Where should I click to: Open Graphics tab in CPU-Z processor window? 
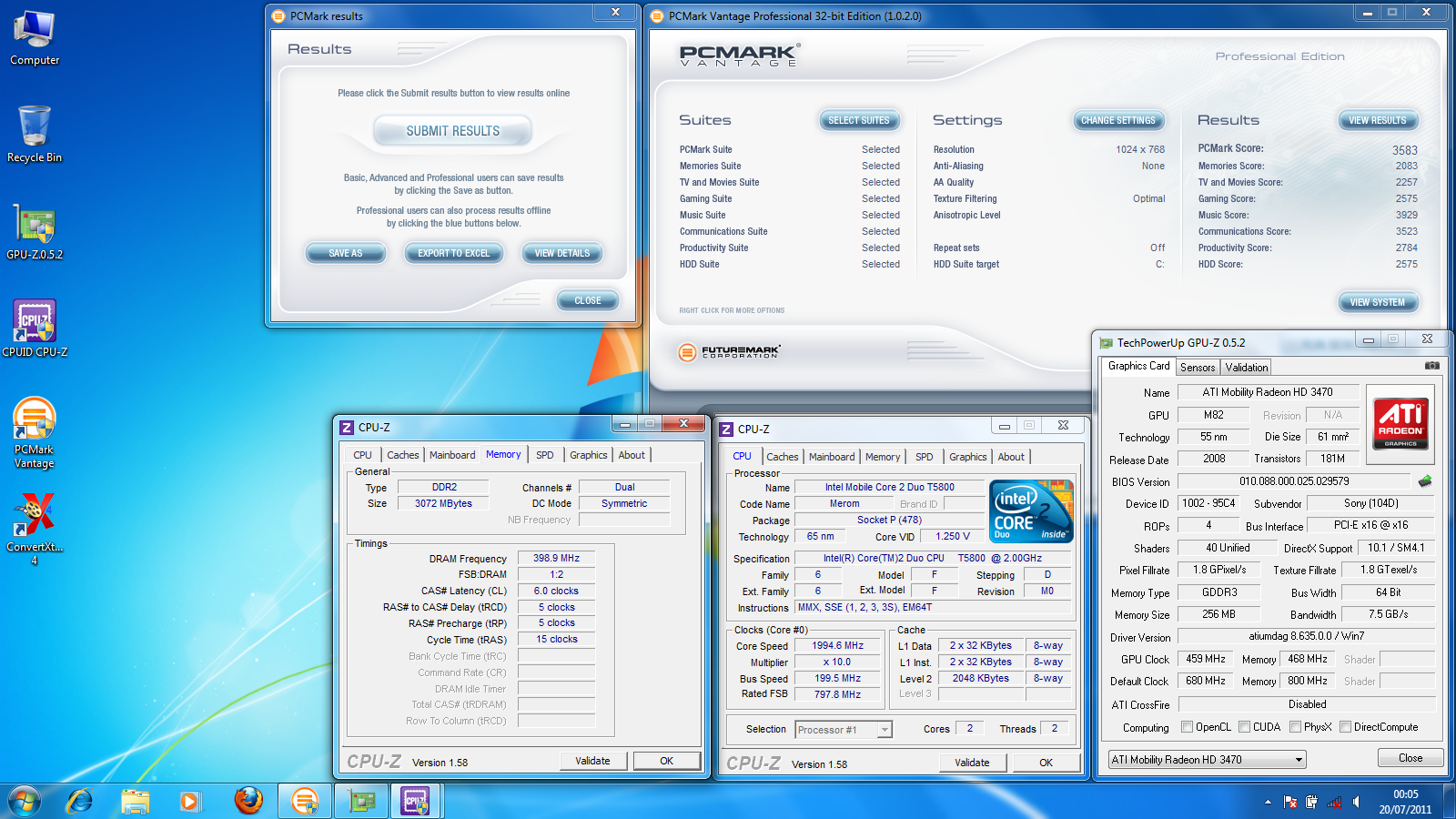pos(968,457)
